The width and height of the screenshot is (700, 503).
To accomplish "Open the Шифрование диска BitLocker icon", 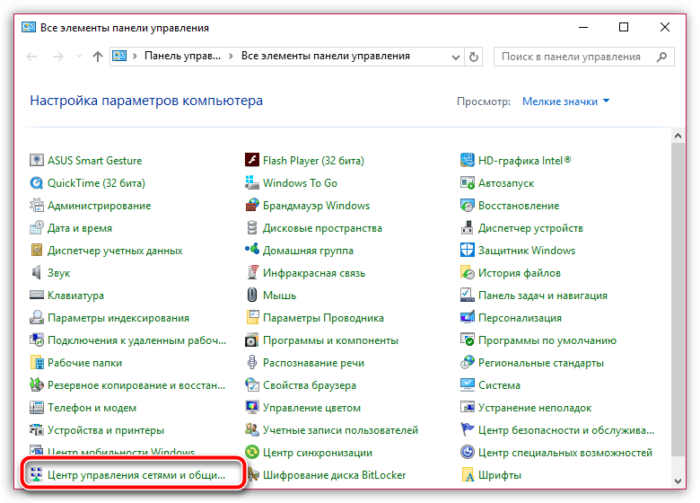I will 252,475.
